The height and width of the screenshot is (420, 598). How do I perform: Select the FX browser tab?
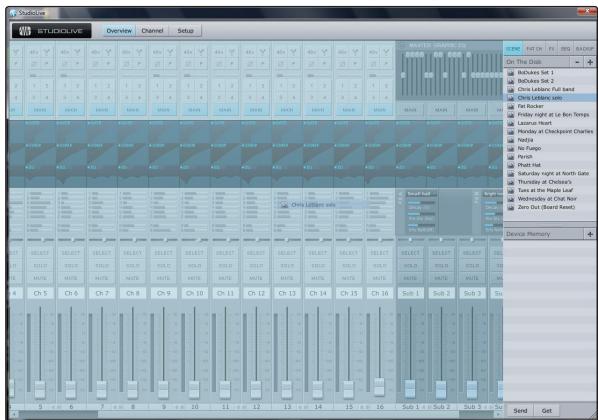pyautogui.click(x=551, y=49)
